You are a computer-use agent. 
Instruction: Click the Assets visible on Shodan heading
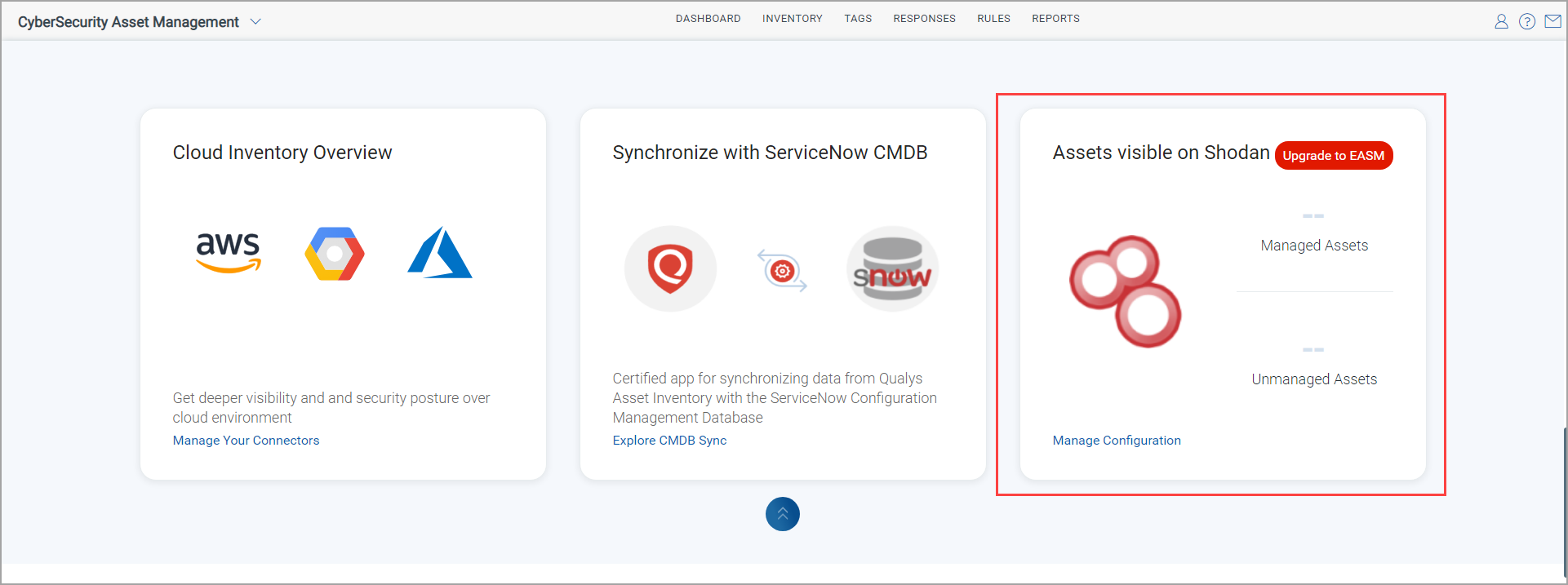(x=1161, y=153)
